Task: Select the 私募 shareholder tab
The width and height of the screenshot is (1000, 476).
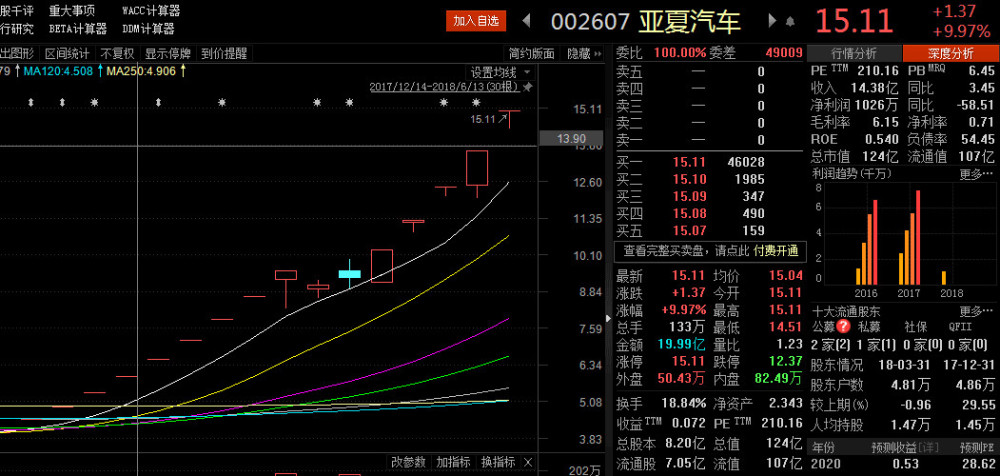Action: [869, 327]
